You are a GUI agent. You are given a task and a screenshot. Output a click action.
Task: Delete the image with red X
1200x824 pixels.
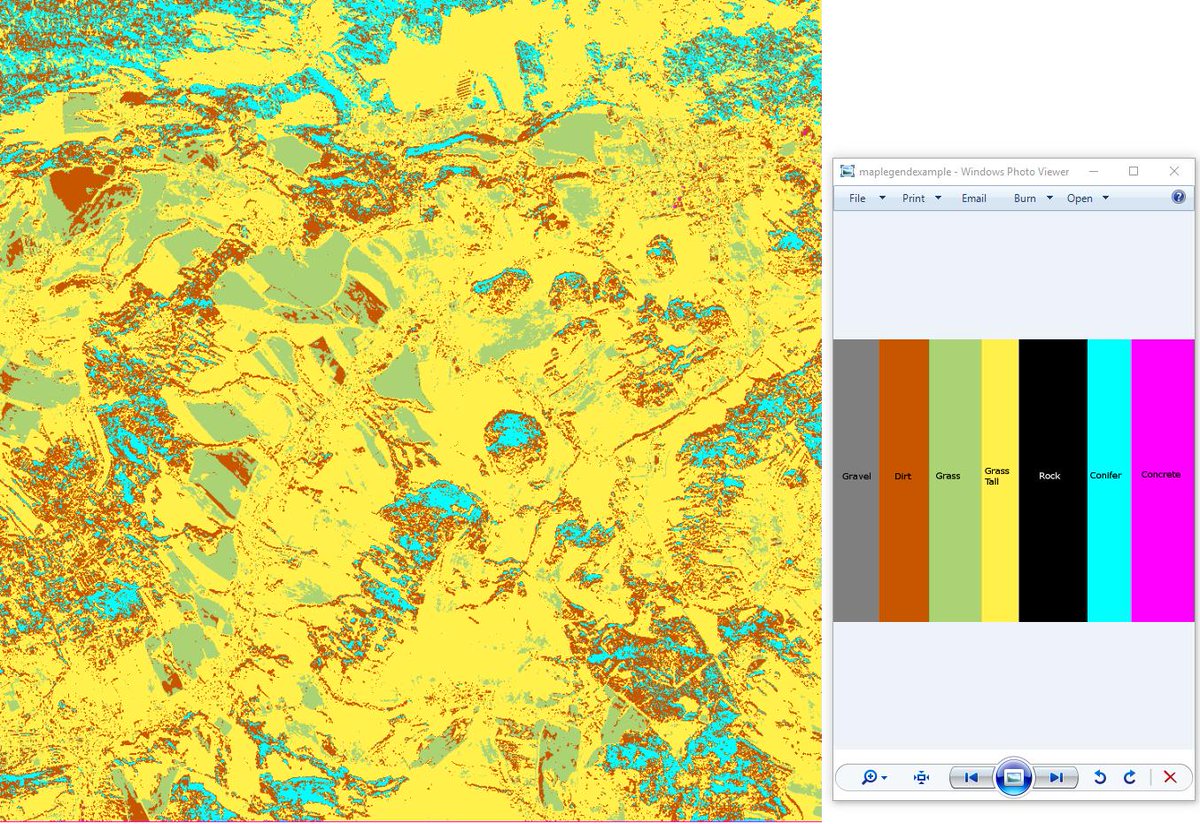tap(1170, 777)
